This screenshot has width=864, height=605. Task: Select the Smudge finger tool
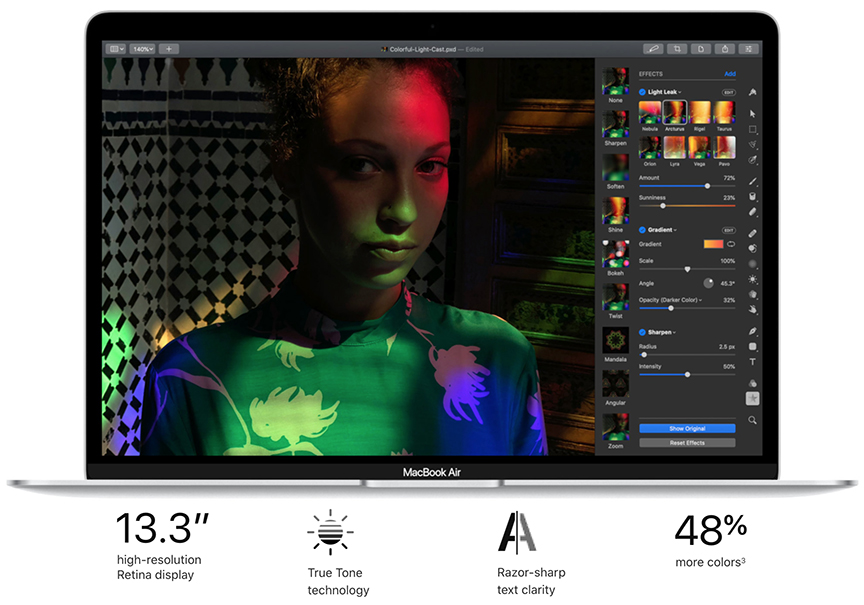tap(752, 310)
